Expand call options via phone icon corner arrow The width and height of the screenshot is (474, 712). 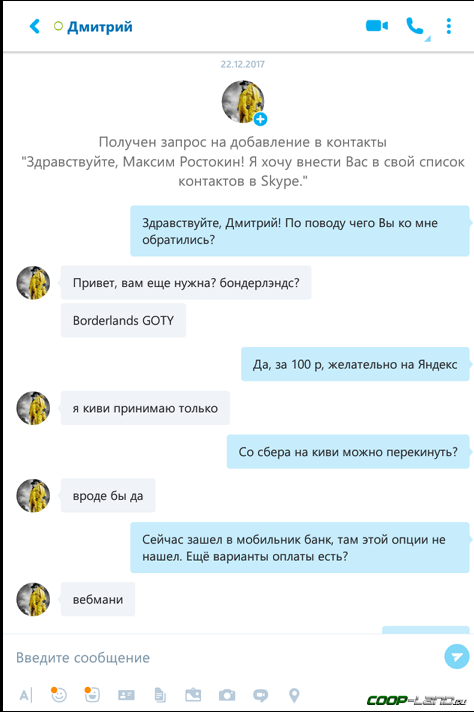tap(427, 39)
